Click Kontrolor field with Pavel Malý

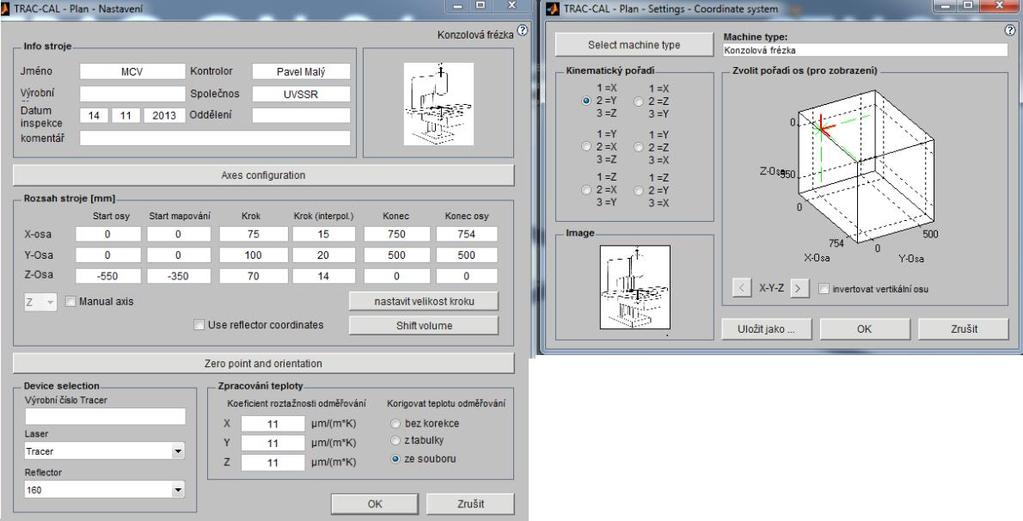tap(301, 72)
